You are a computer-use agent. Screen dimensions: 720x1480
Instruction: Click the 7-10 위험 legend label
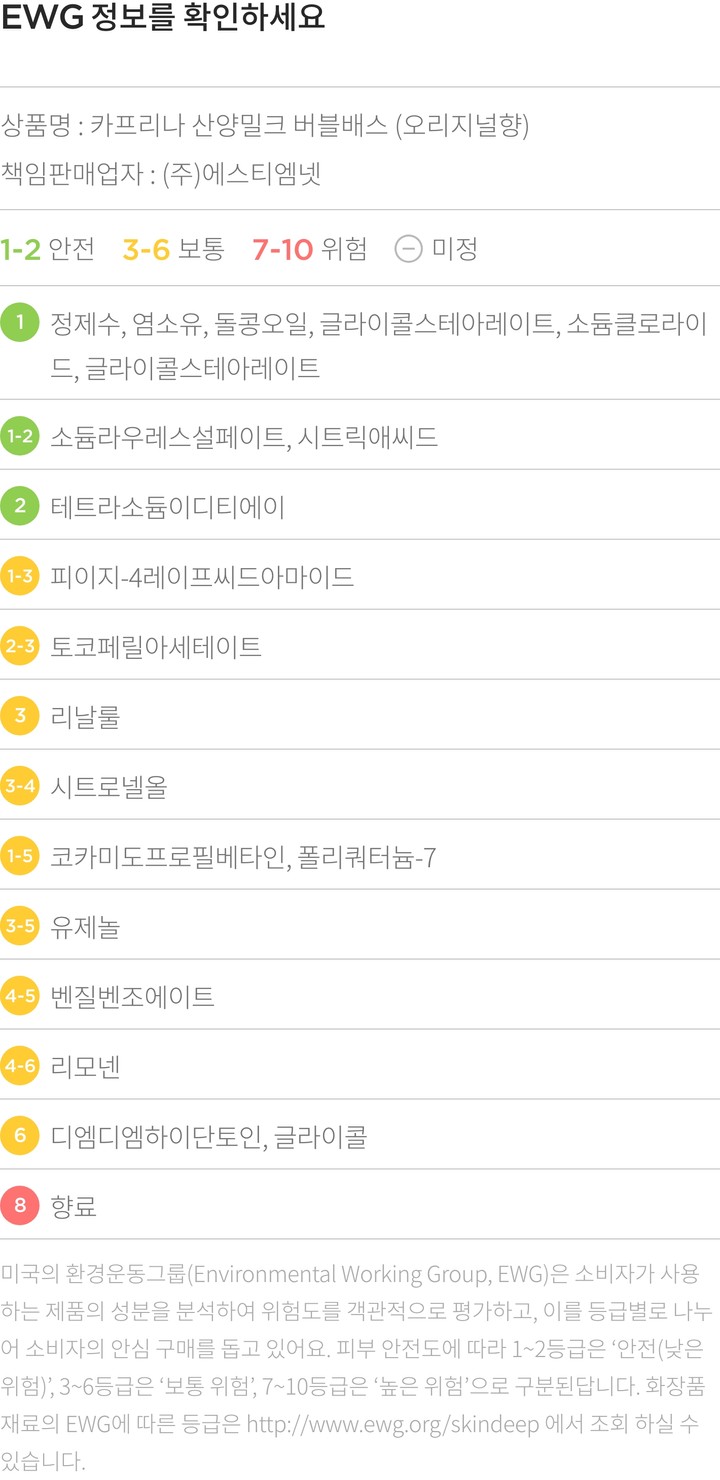309,249
